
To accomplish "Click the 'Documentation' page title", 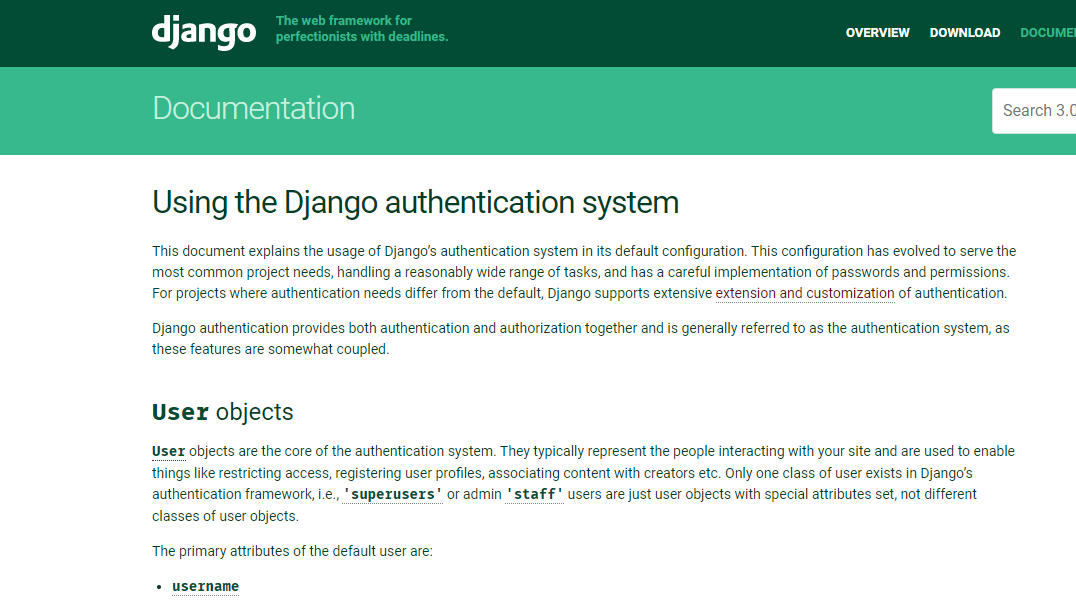I will 253,108.
